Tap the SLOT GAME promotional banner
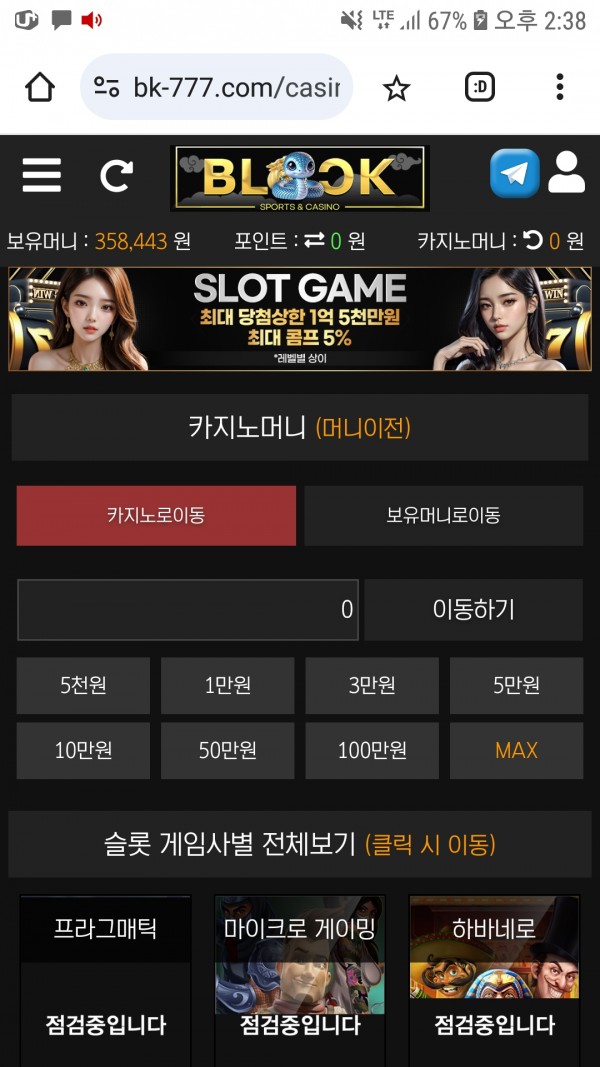 300,318
